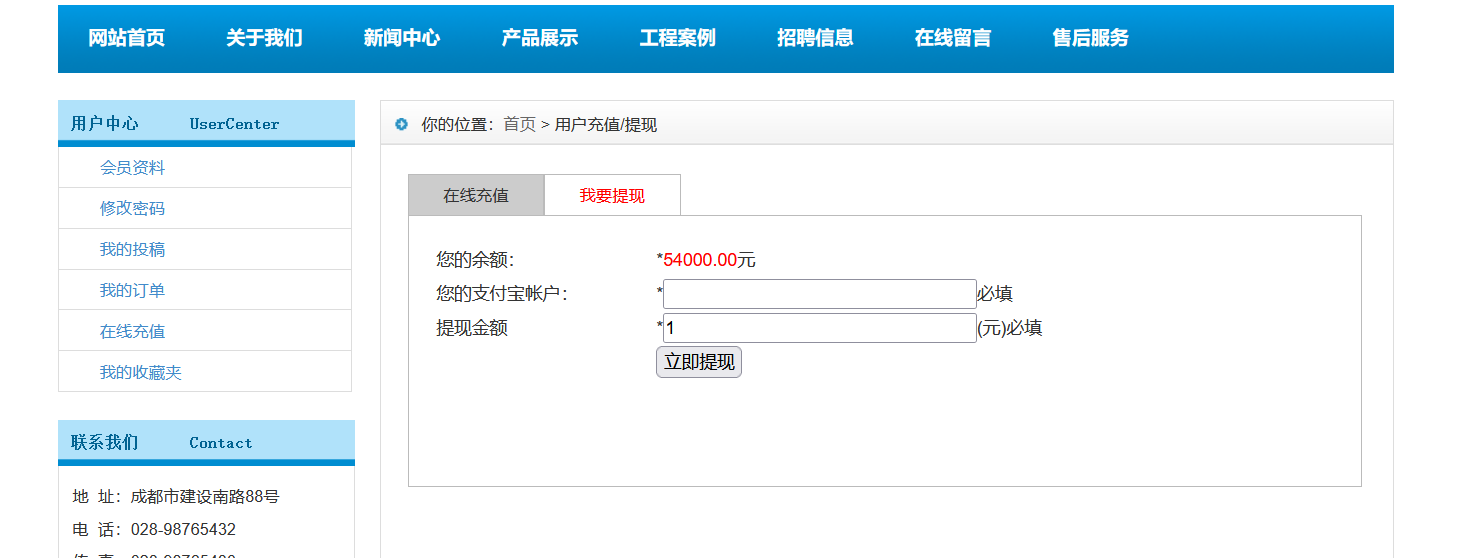Go to 售后服务 section

[1091, 38]
